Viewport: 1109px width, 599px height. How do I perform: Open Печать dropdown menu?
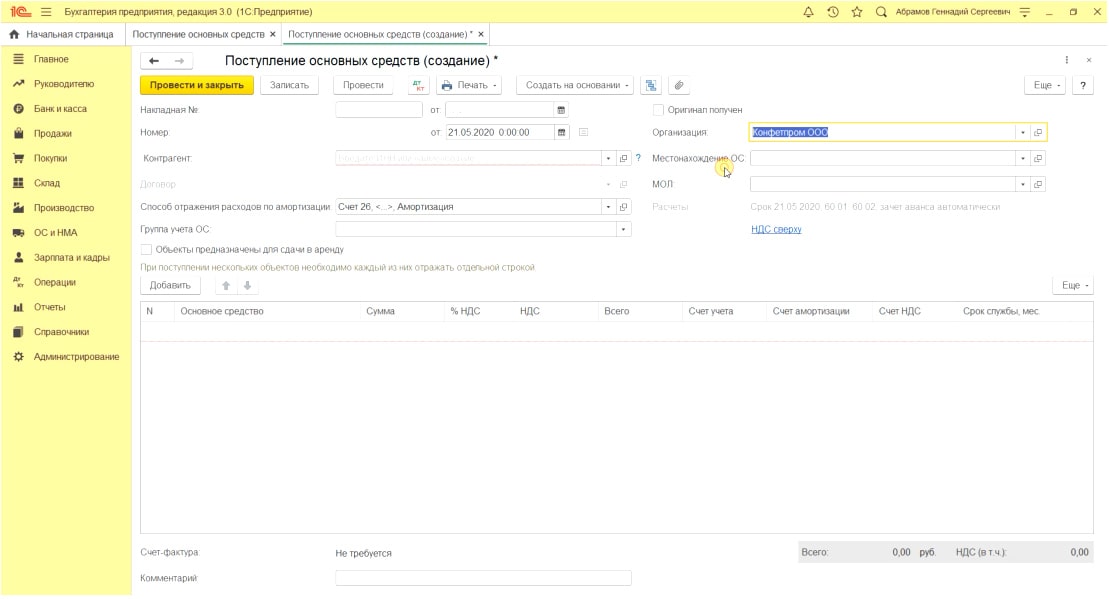pyautogui.click(x=469, y=86)
